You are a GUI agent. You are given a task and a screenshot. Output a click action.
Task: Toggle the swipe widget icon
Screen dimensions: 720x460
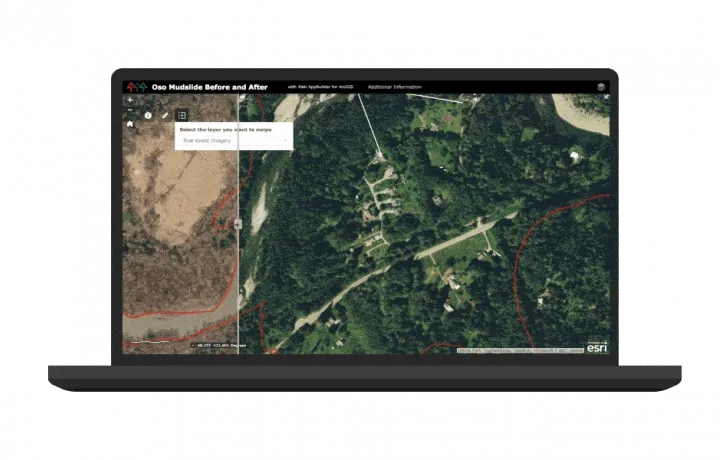(182, 116)
